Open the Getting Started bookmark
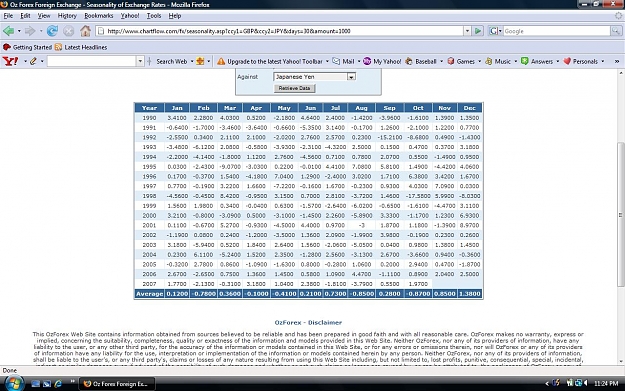This screenshot has width=625, height=391. [x=27, y=47]
